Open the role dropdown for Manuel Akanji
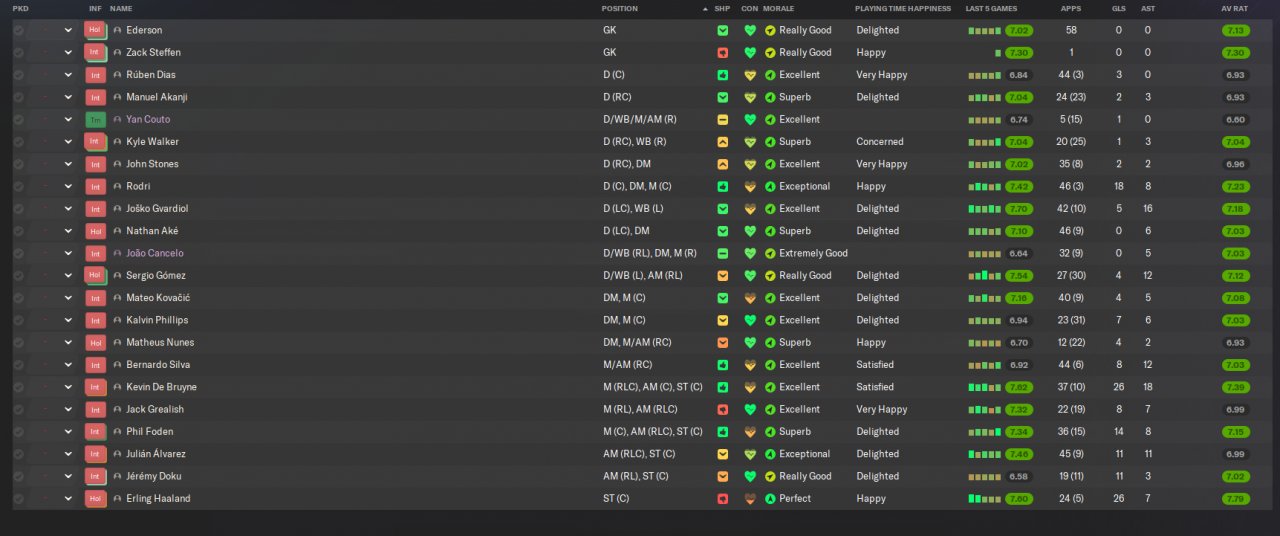 (x=68, y=97)
